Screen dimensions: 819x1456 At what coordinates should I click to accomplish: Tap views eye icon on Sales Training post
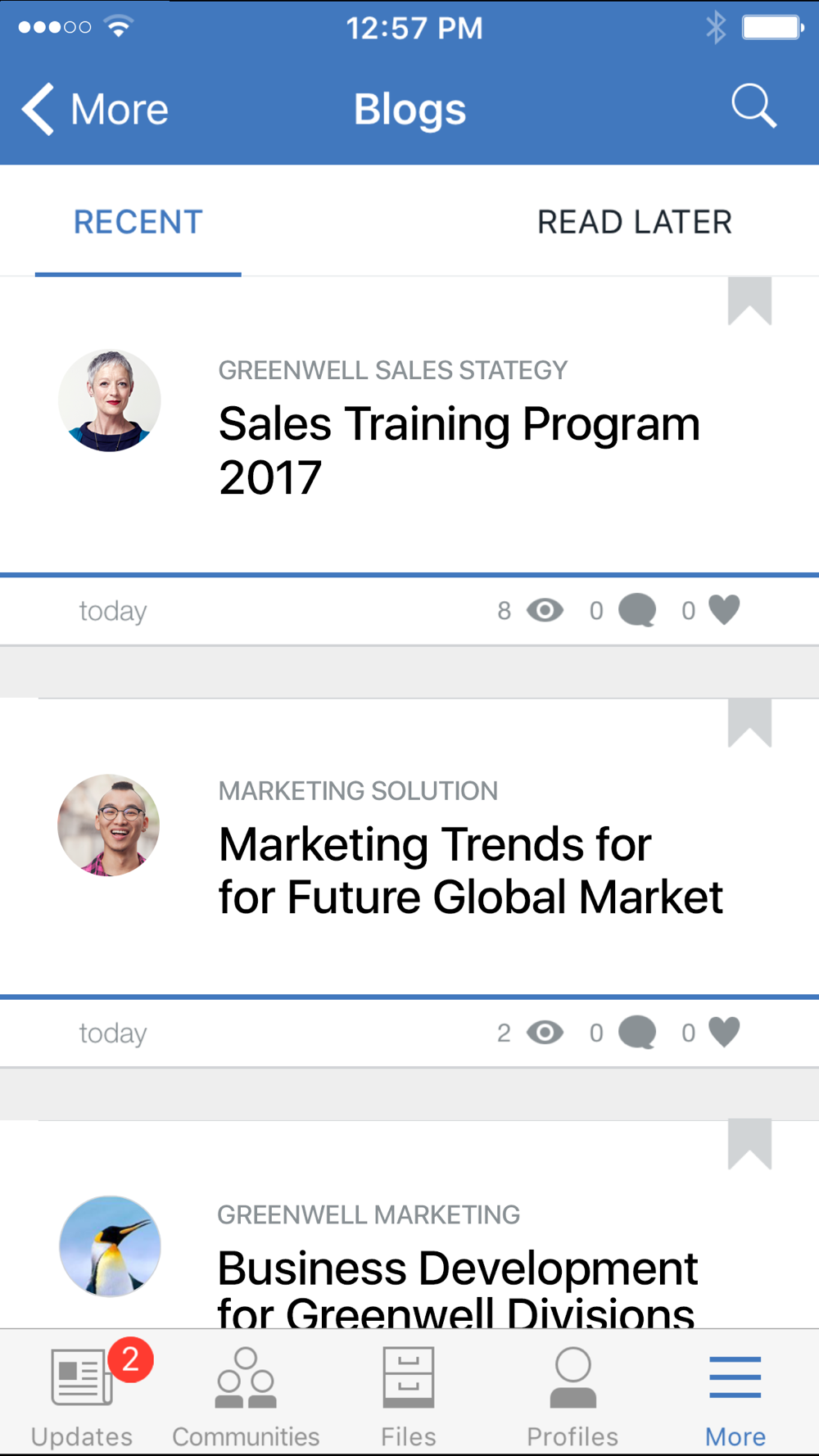click(x=545, y=610)
